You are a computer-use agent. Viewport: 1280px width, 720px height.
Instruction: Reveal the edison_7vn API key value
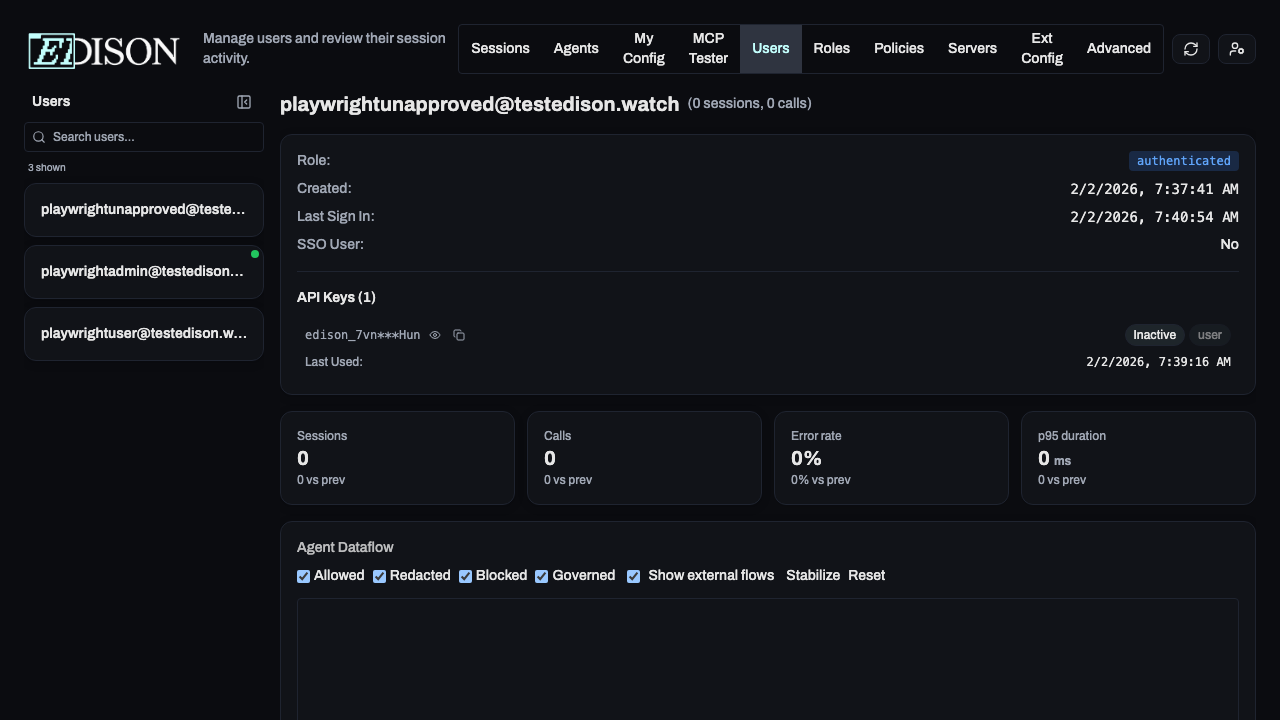435,335
